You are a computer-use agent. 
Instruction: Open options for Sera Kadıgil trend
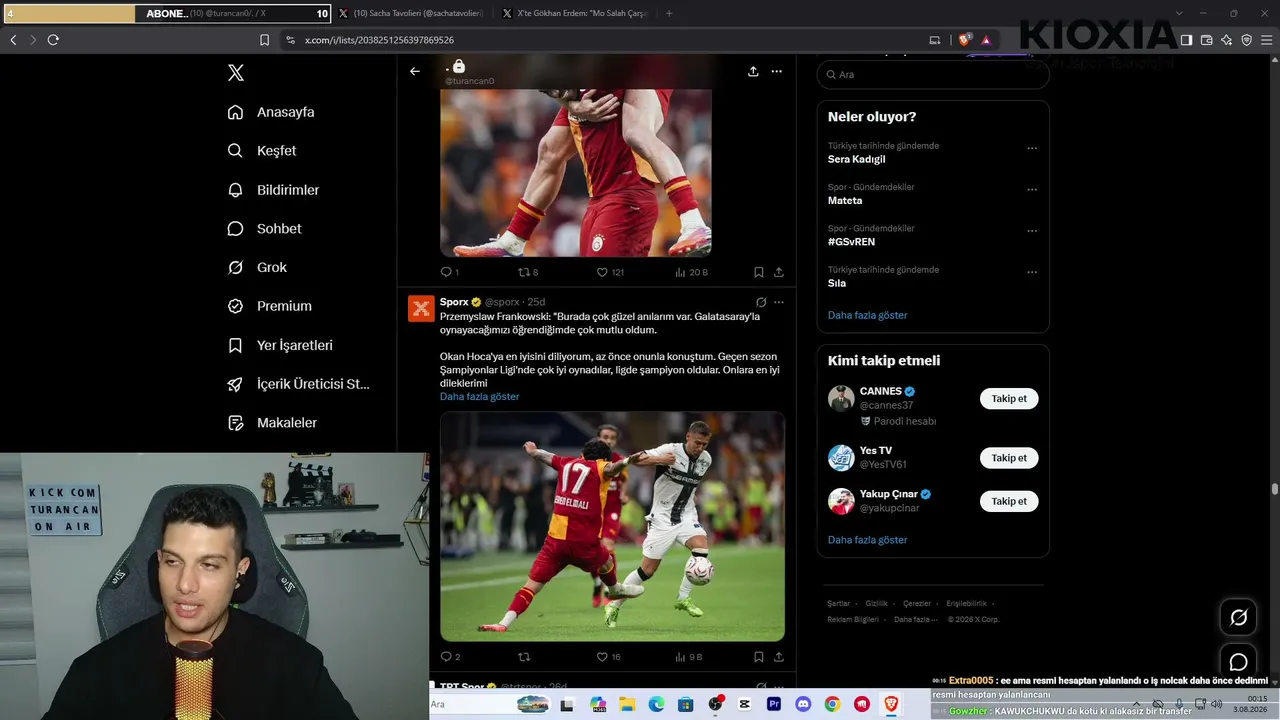[1032, 148]
